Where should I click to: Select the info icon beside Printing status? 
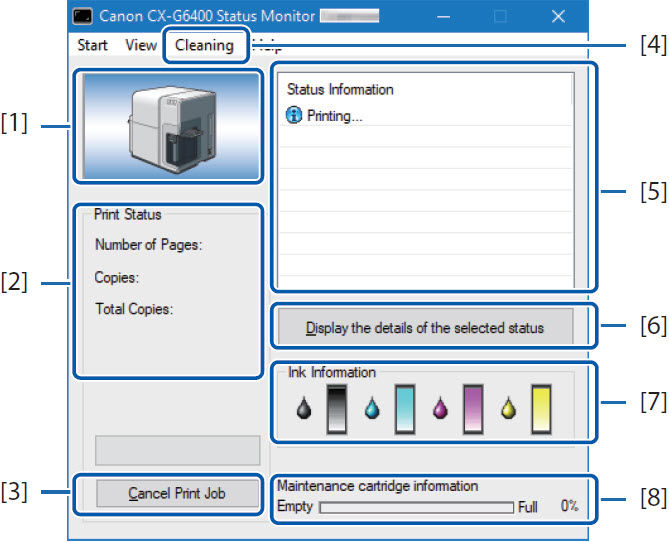pos(294,116)
